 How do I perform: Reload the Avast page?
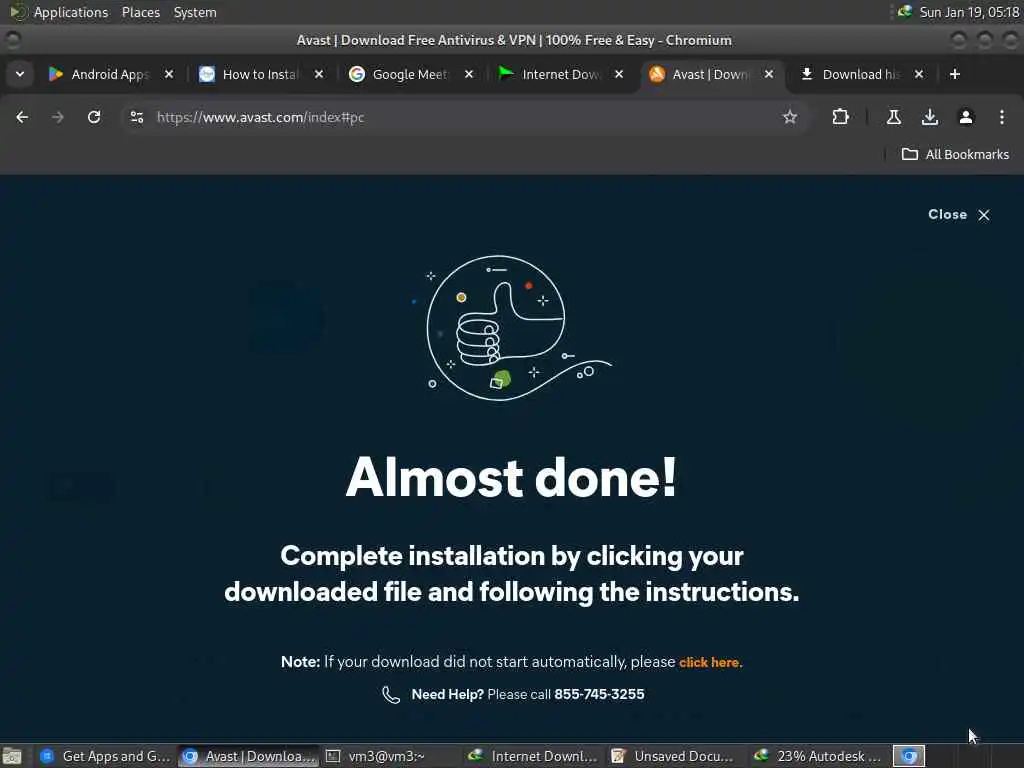pyautogui.click(x=94, y=117)
